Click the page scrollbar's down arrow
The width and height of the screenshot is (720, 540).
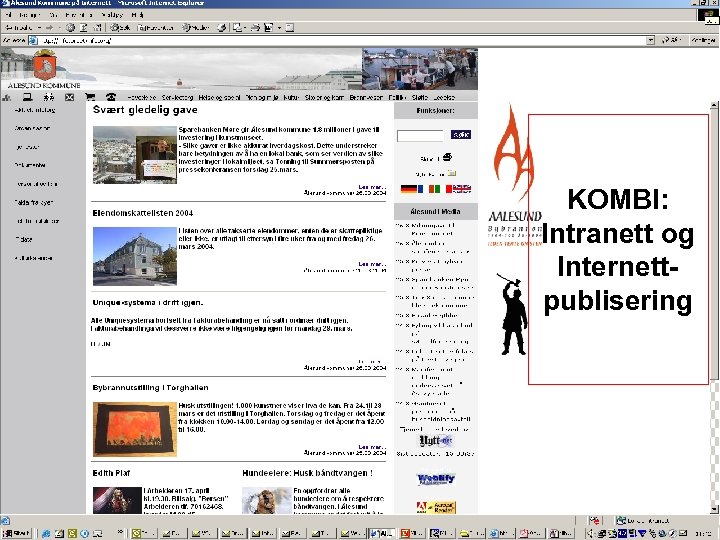714,509
